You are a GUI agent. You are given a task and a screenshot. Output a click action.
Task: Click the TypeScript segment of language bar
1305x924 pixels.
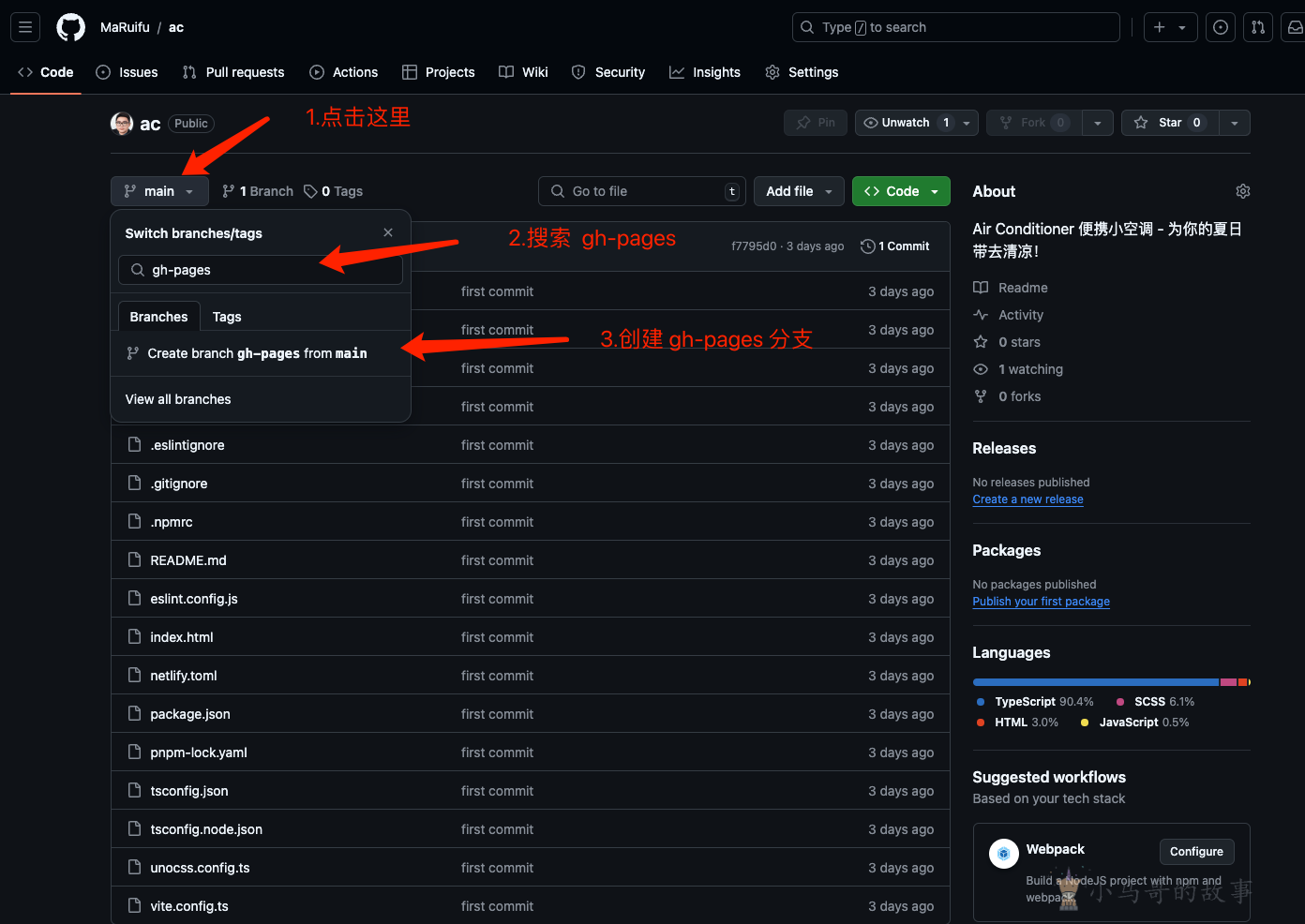coord(1095,682)
